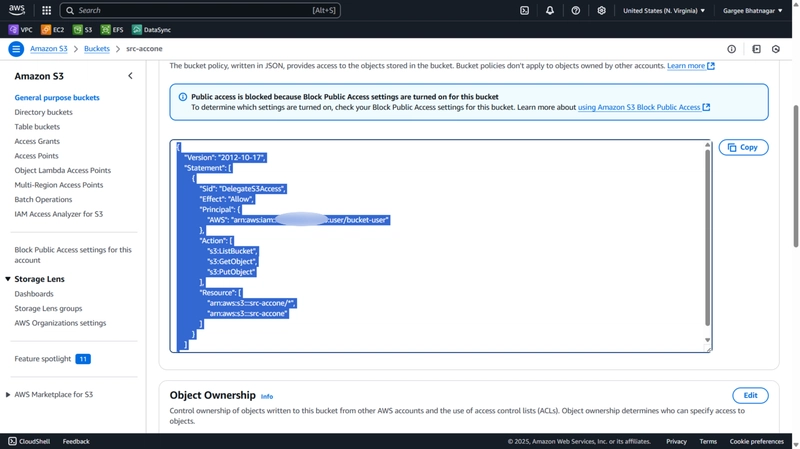Image resolution: width=800 pixels, height=449 pixels.
Task: Click the Object Ownership Info link
Action: (x=267, y=396)
